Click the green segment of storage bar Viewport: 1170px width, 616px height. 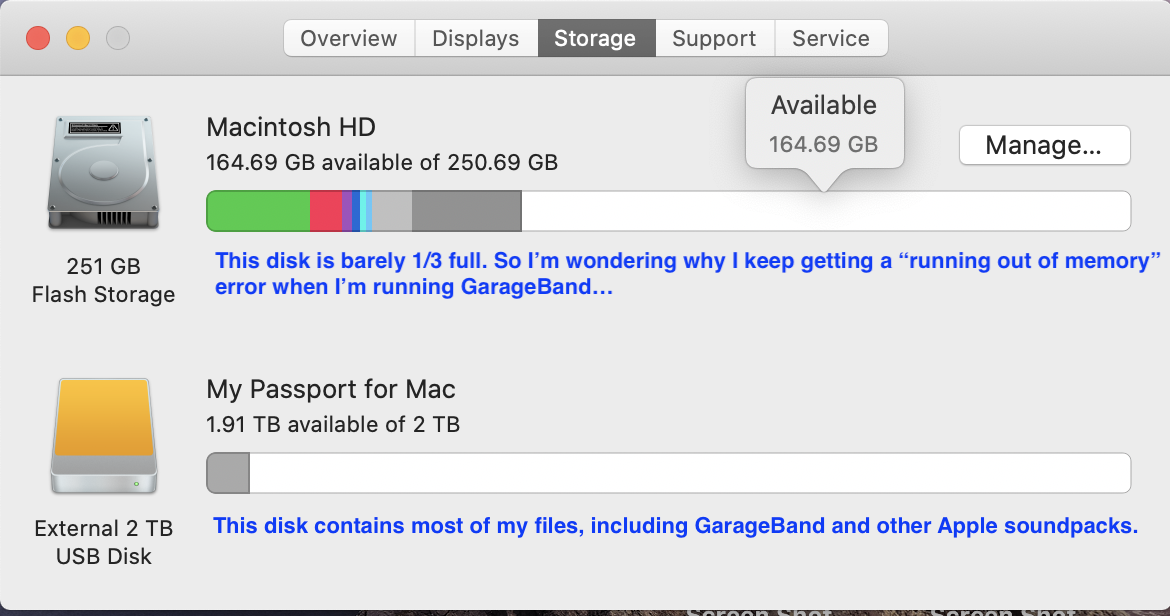pyautogui.click(x=258, y=211)
